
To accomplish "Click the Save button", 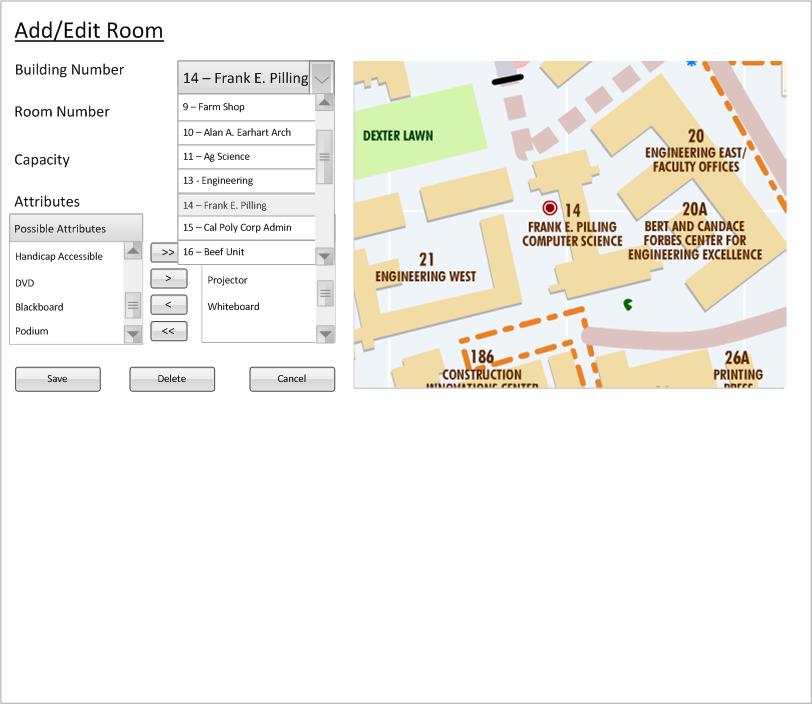I will coord(57,379).
